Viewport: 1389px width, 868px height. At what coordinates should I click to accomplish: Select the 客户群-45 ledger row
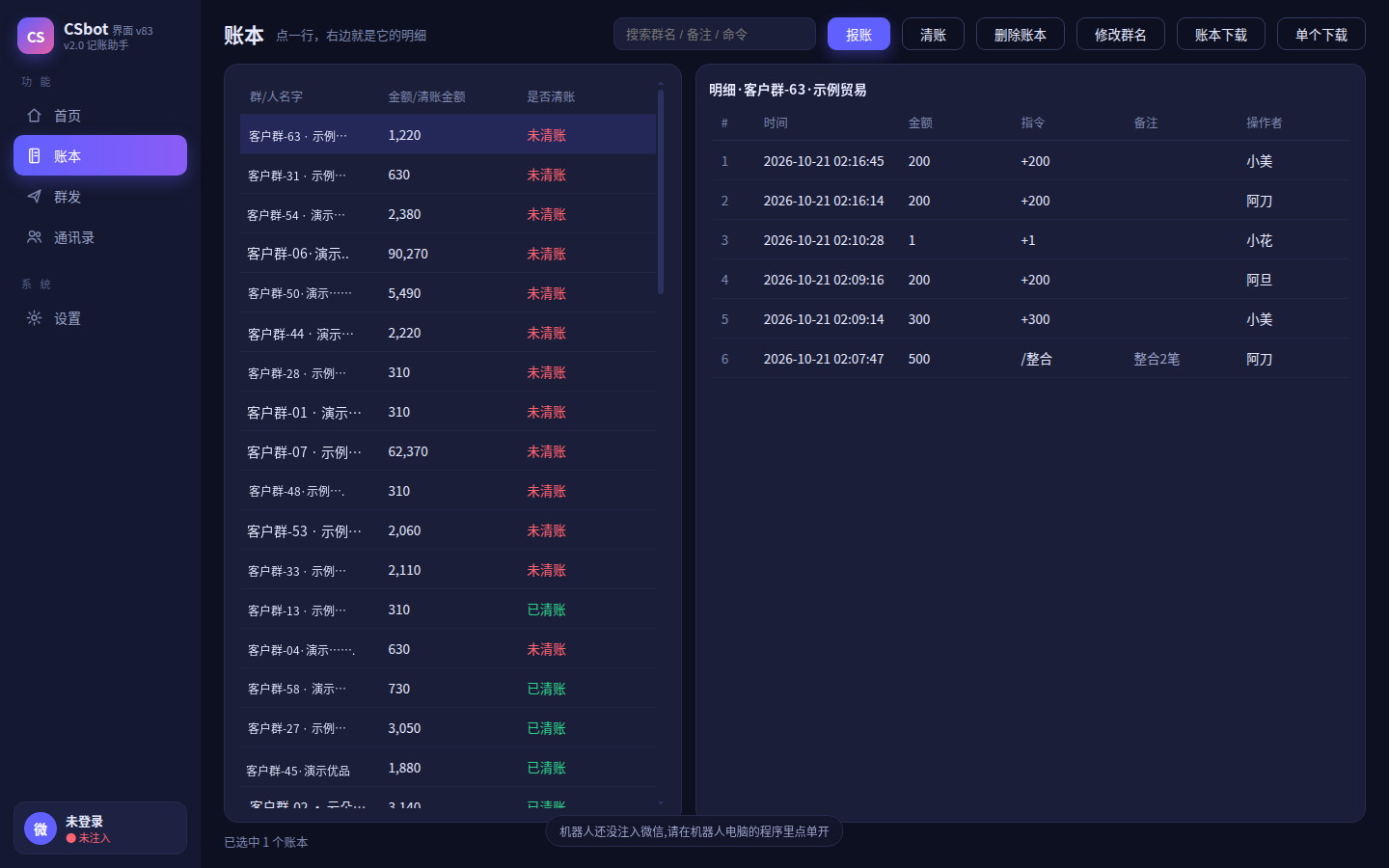click(448, 768)
